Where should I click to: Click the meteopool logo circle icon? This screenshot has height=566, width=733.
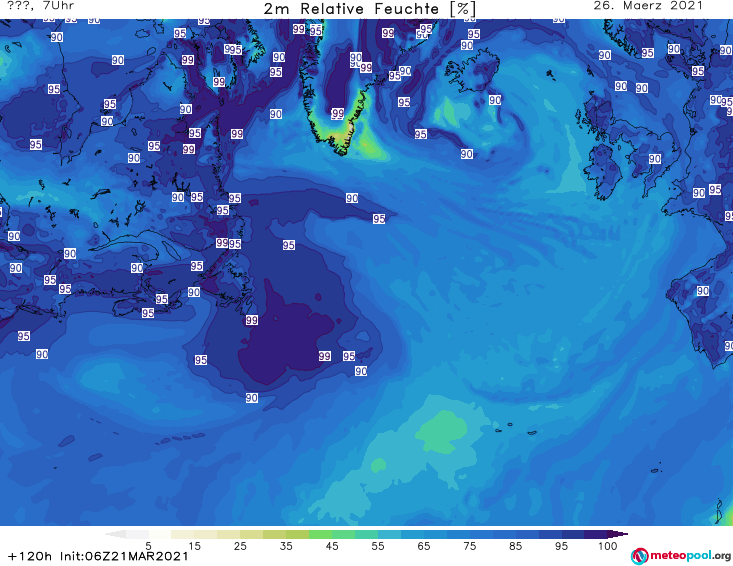639,556
